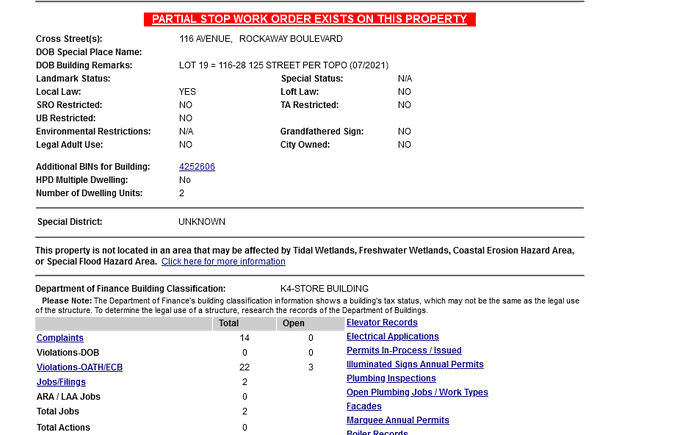
Task: Select the 'Grandfathered Sign:' label
Action: tap(322, 131)
